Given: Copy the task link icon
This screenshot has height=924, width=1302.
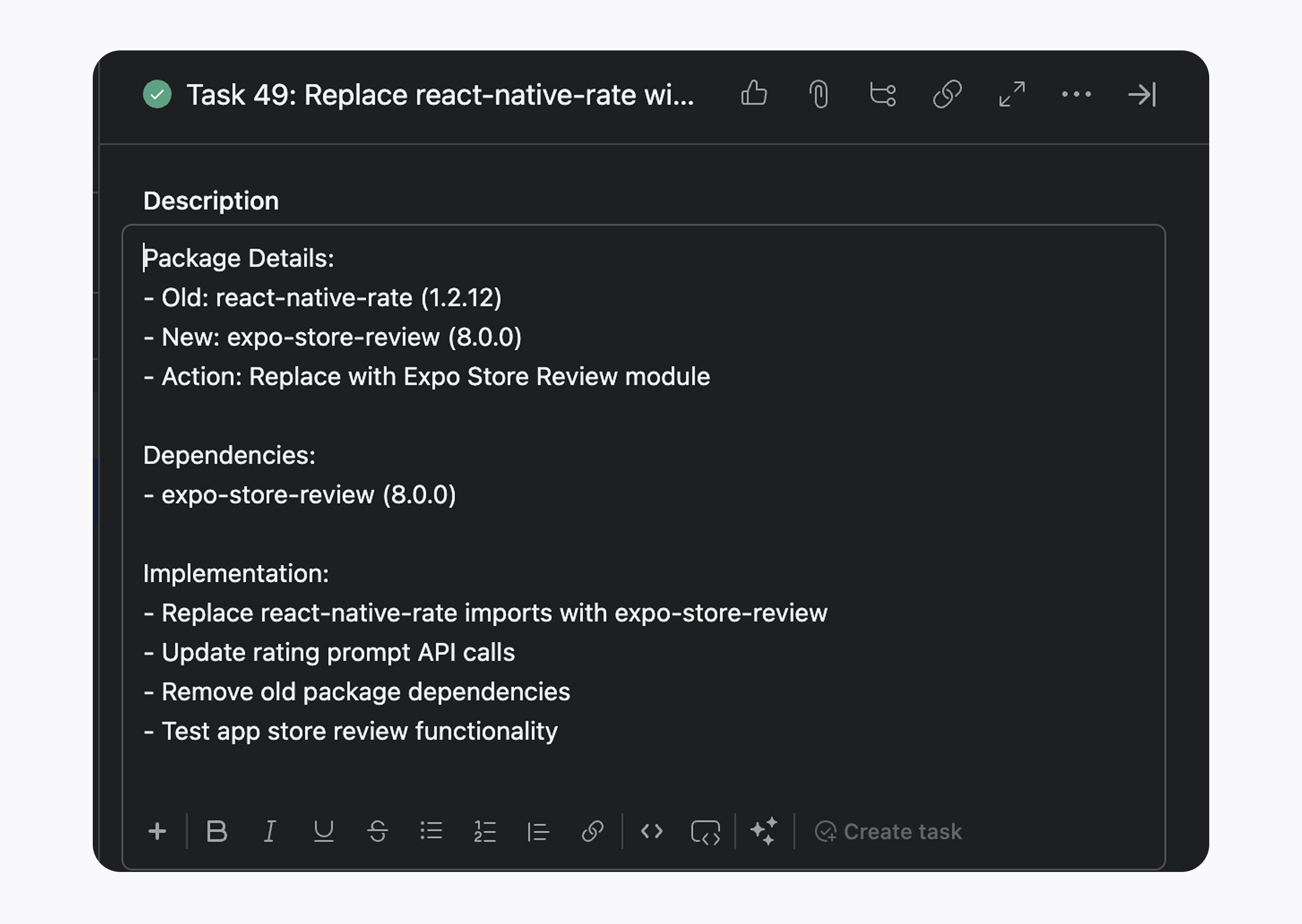Looking at the screenshot, I should [x=948, y=94].
